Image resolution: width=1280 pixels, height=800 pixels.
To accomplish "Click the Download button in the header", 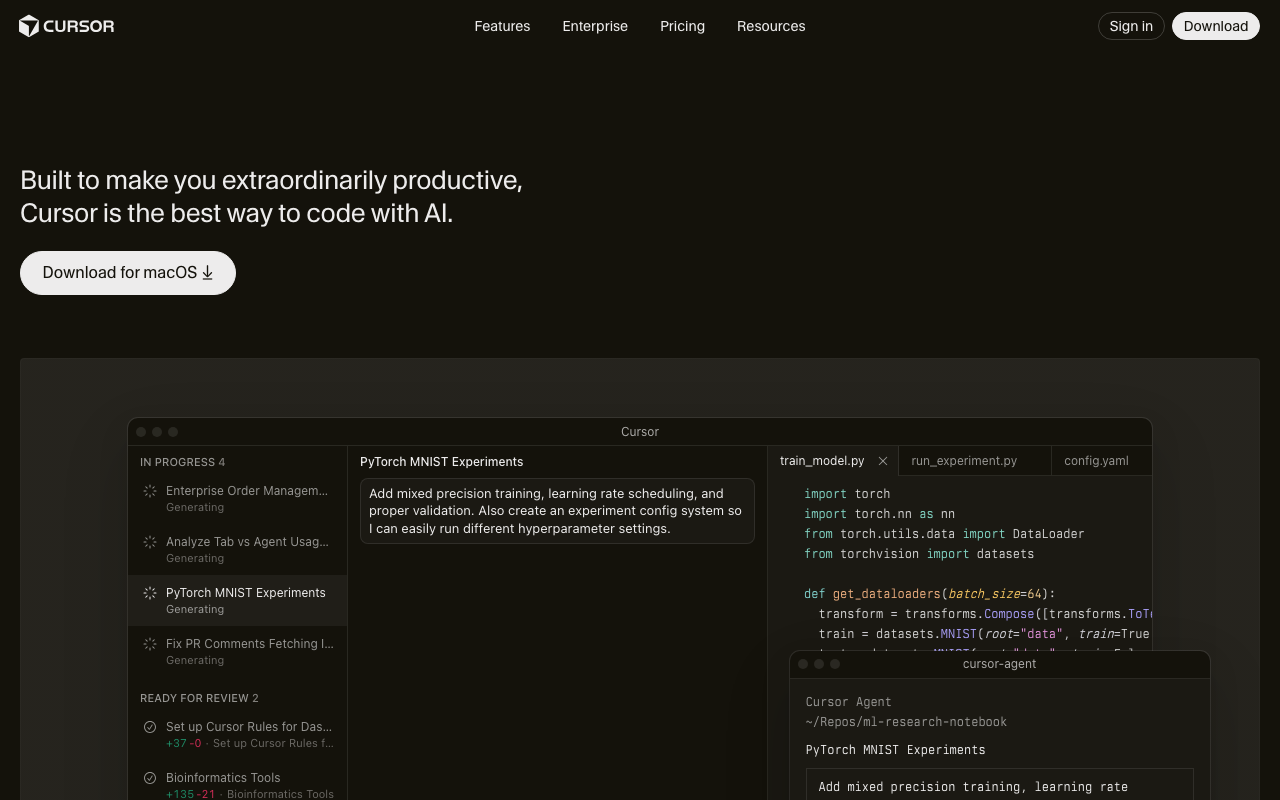I will (1215, 26).
